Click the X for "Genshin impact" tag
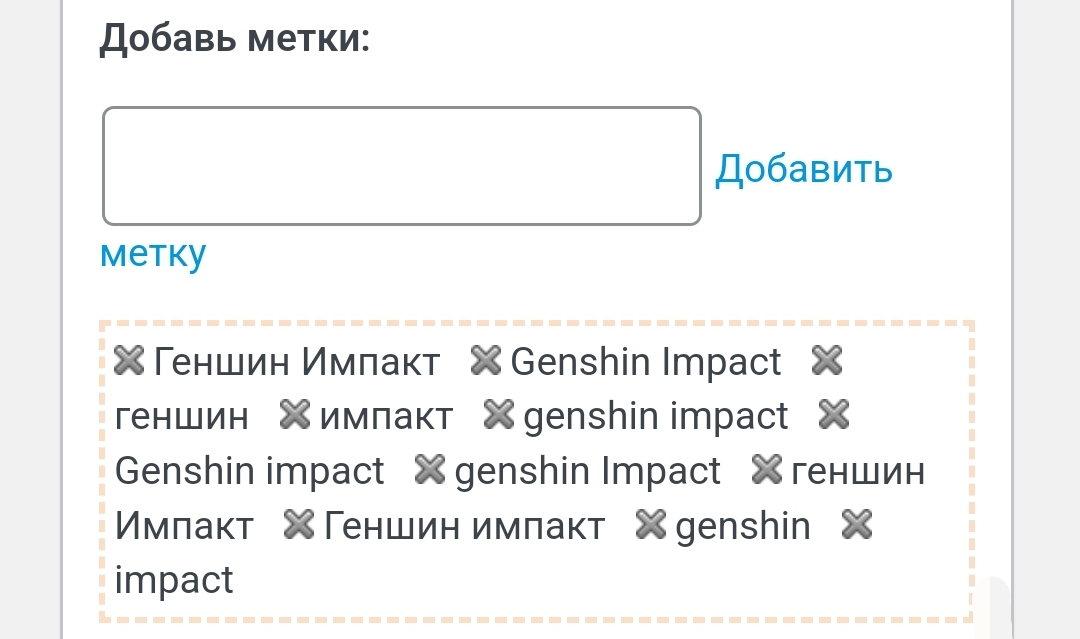The width and height of the screenshot is (1080, 639). (x=834, y=415)
